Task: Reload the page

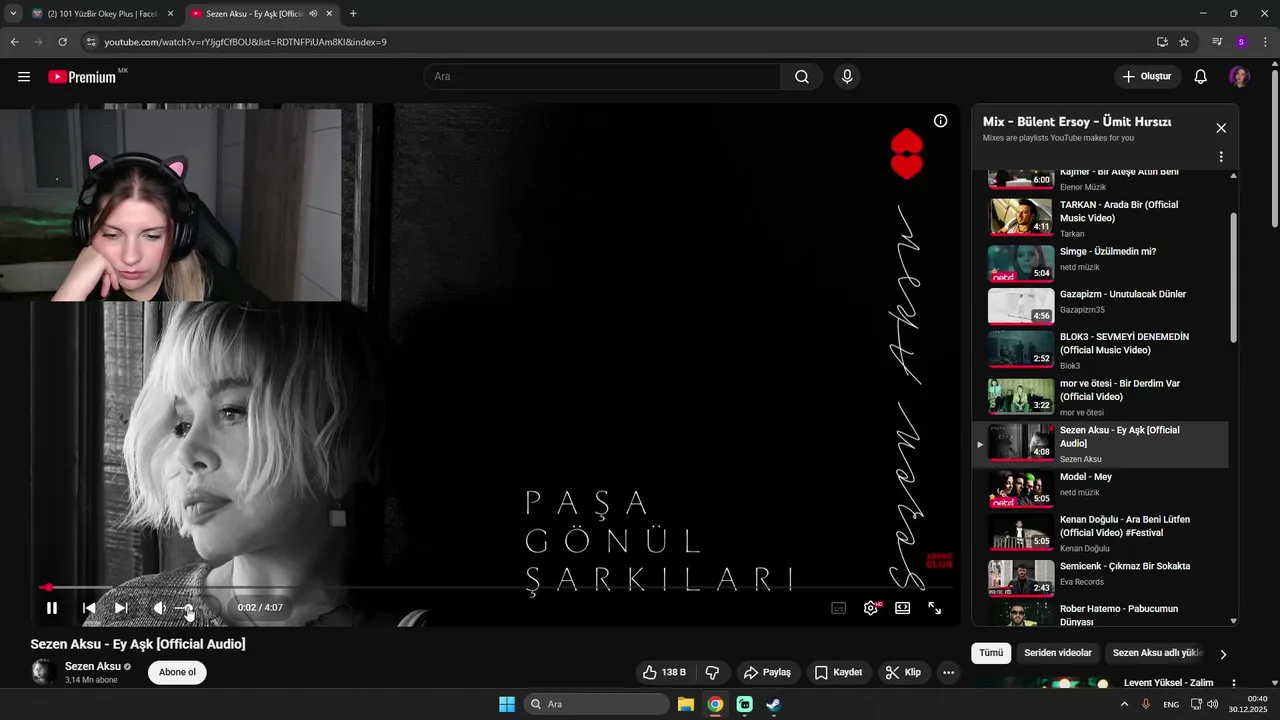Action: pos(62,42)
